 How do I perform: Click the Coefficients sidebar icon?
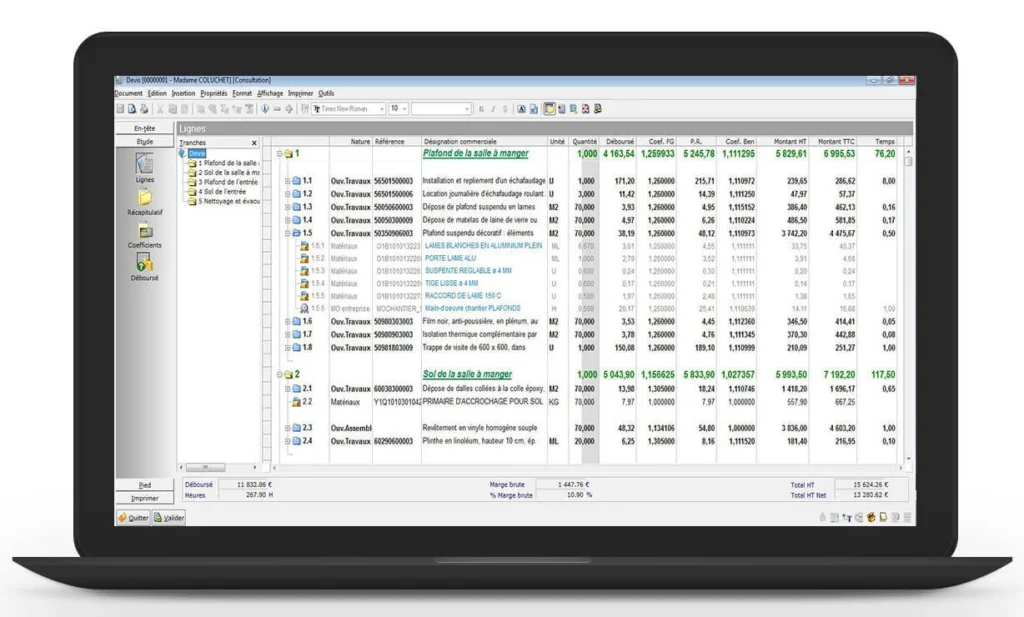[145, 232]
